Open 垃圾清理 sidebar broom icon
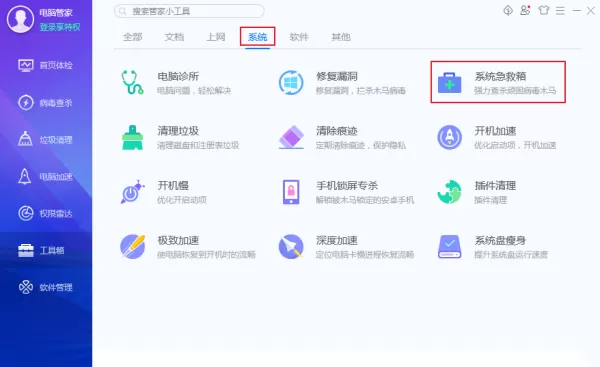This screenshot has width=600, height=367. [25, 139]
